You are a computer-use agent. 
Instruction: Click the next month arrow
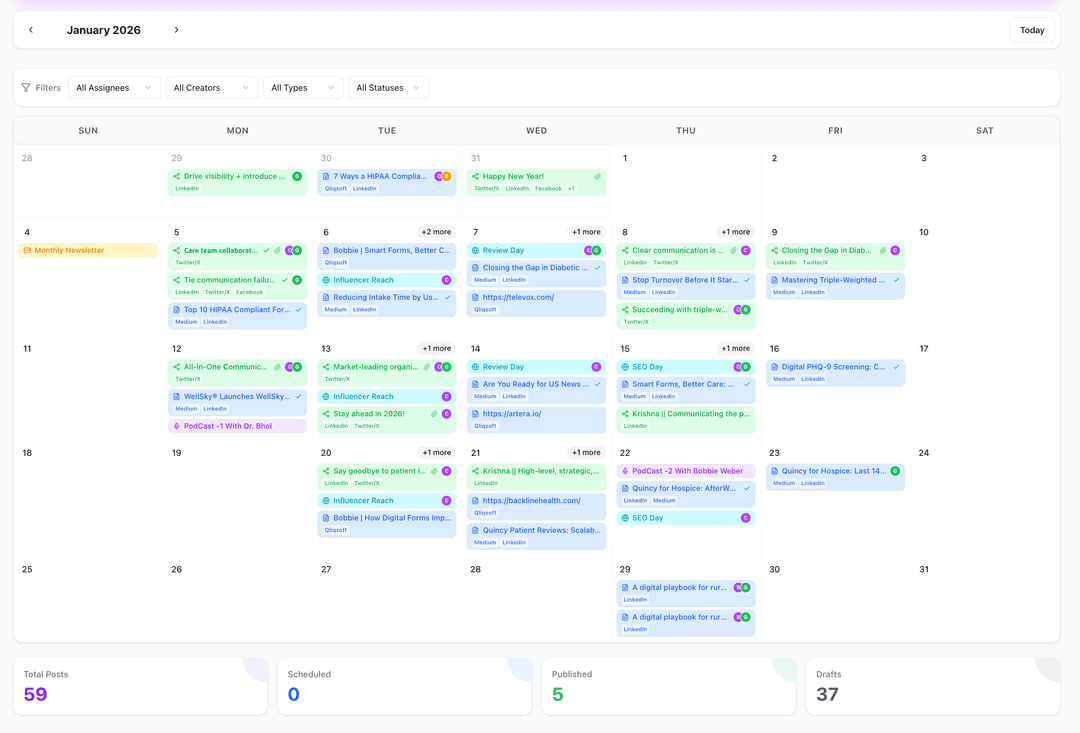coord(176,30)
